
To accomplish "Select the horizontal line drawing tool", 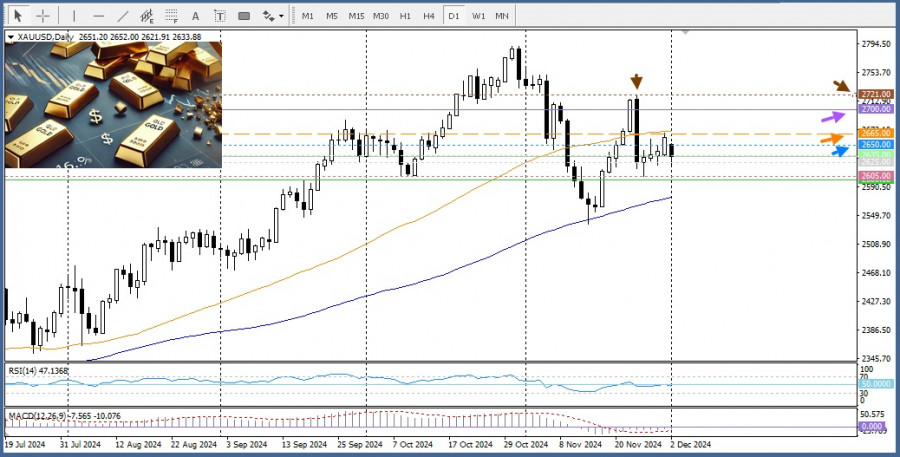I will click(x=98, y=16).
